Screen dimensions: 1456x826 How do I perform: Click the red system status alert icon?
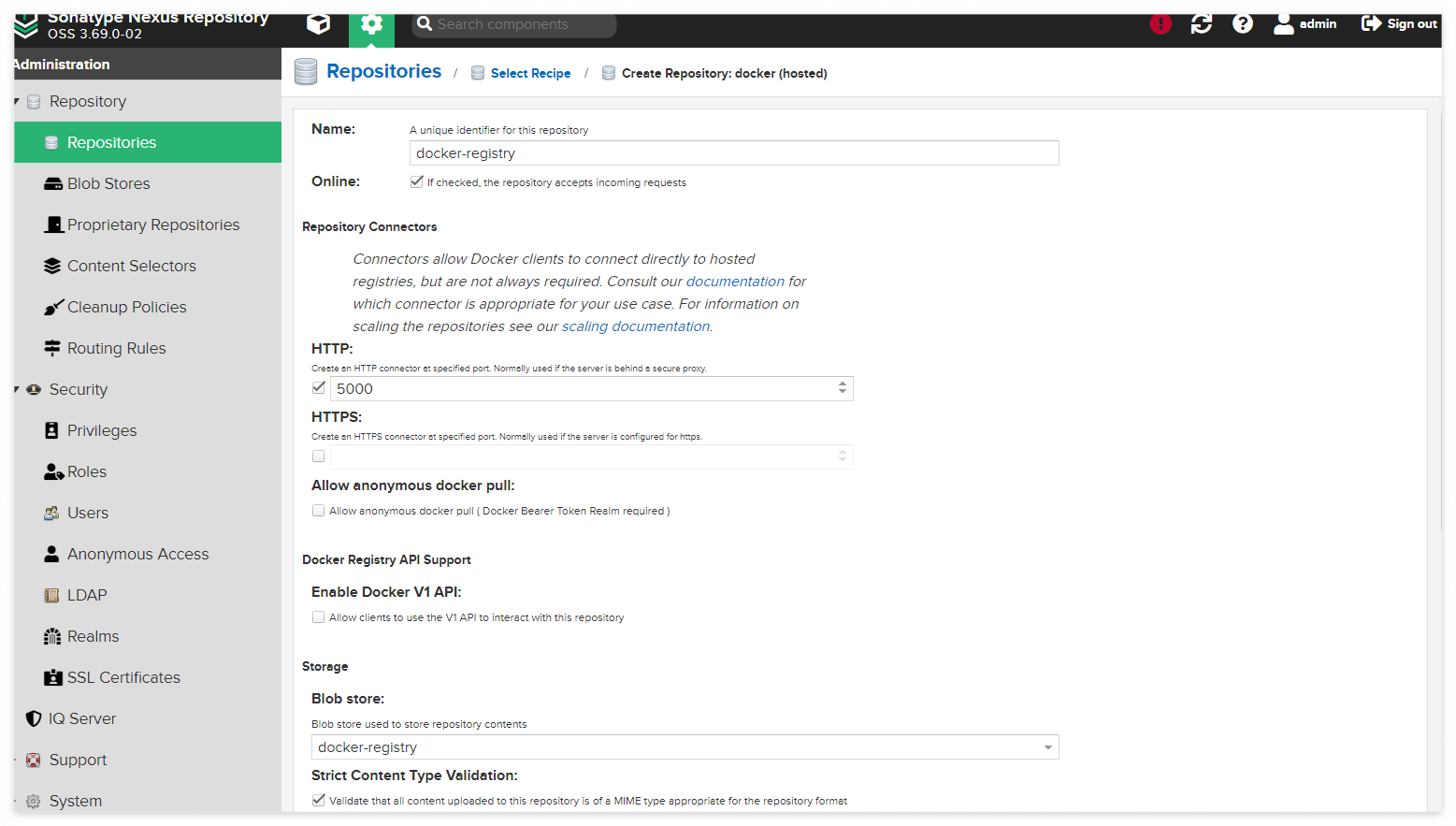click(1160, 24)
